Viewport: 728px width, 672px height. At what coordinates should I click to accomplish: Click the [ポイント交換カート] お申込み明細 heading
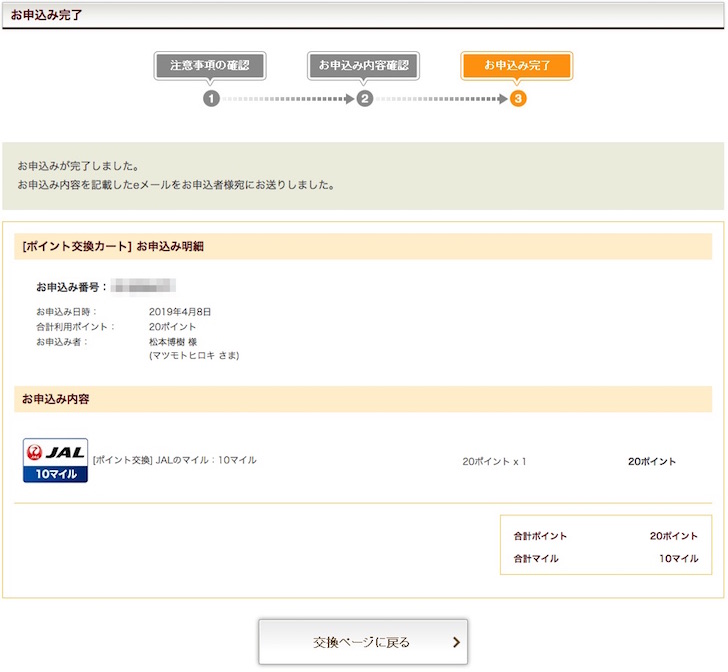tap(113, 246)
